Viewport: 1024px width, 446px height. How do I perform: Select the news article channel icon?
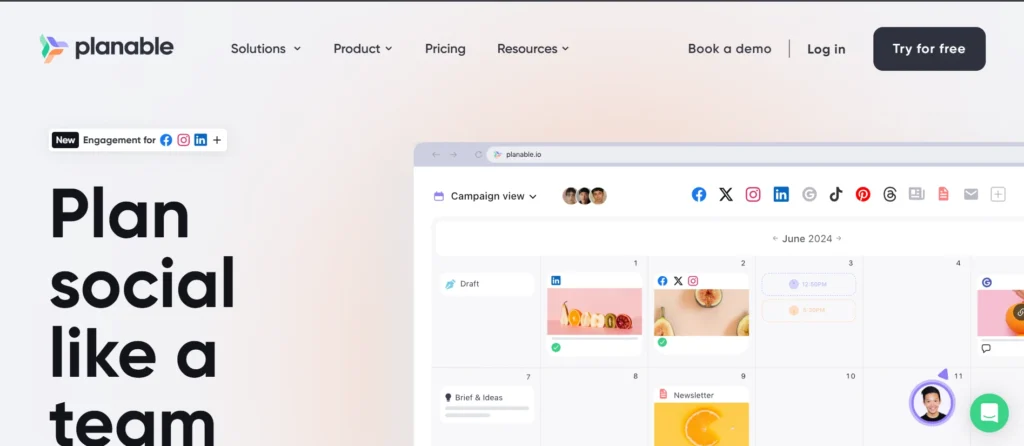(917, 194)
